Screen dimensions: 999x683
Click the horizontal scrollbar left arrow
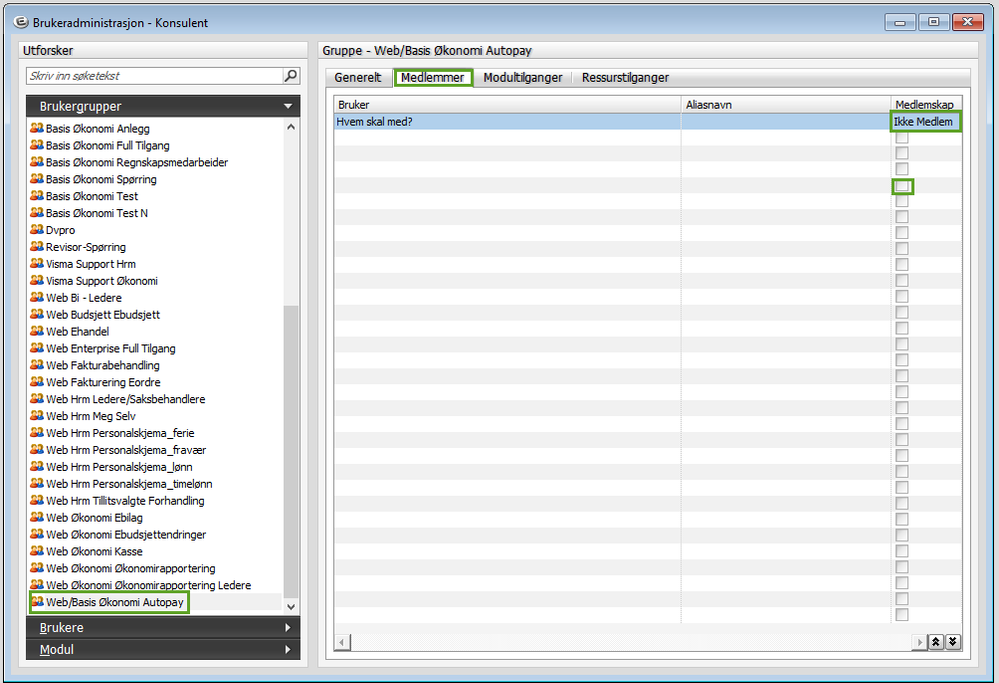pos(342,642)
